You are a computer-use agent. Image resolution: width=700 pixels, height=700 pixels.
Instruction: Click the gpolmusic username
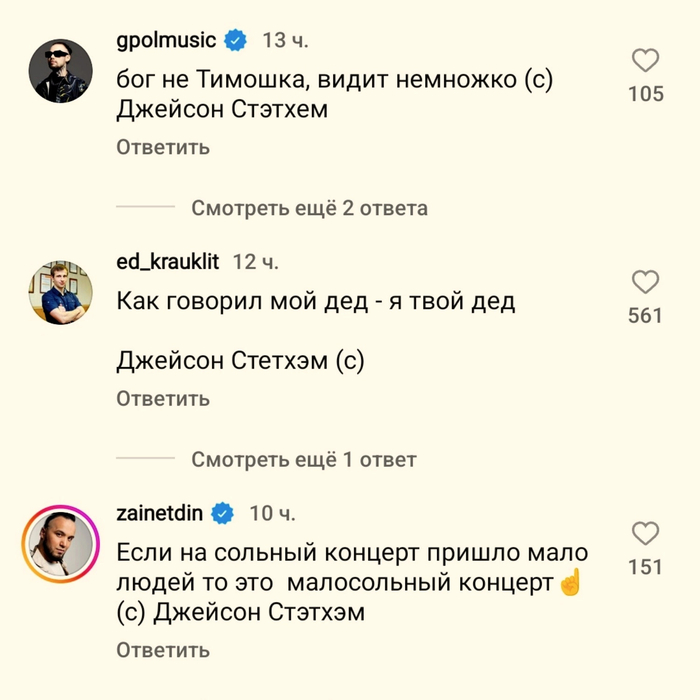pyautogui.click(x=166, y=41)
